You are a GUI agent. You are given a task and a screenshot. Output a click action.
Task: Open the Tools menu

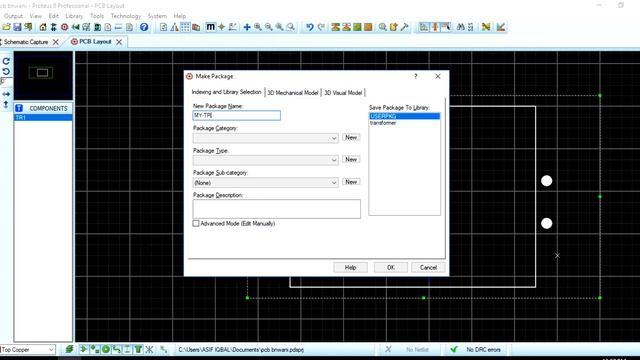[x=97, y=16]
